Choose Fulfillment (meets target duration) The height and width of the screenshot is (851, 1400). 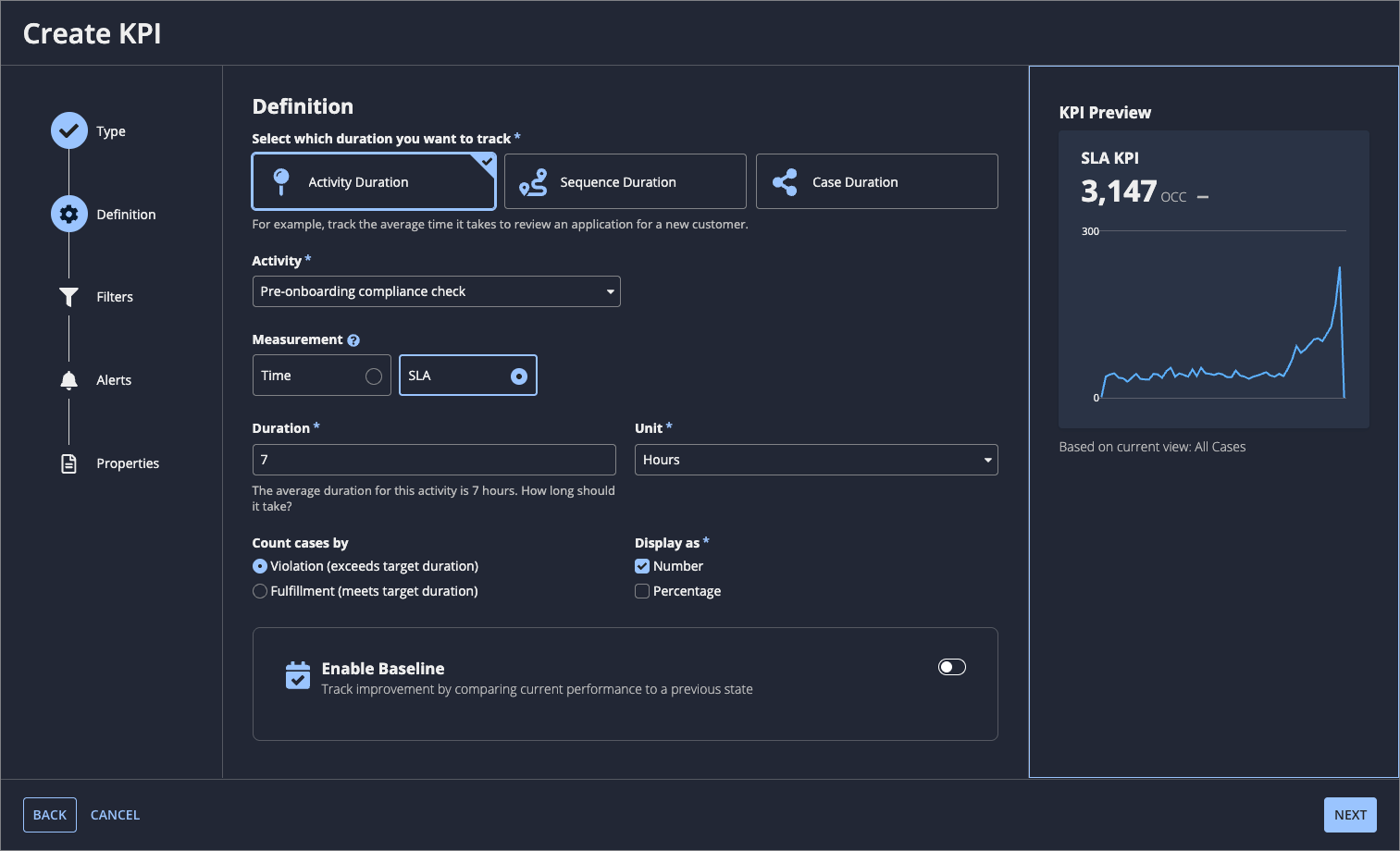point(260,591)
